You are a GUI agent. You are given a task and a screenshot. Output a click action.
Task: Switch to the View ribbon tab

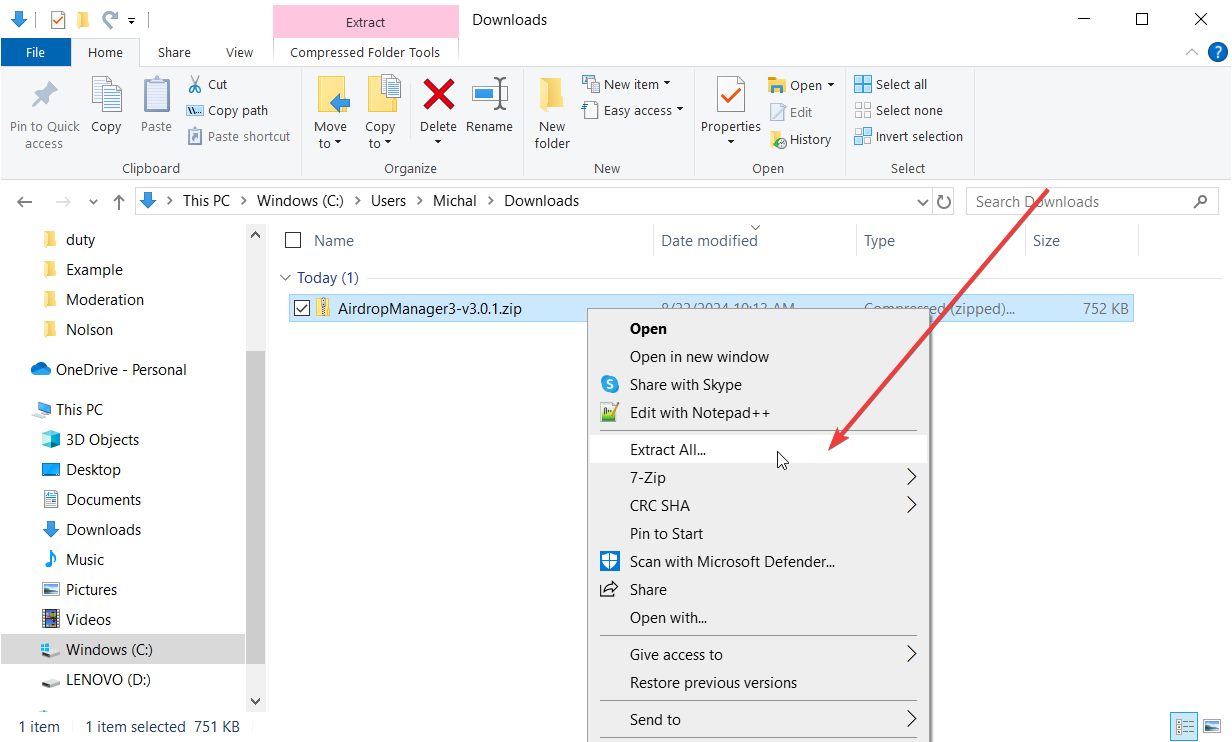pos(239,51)
